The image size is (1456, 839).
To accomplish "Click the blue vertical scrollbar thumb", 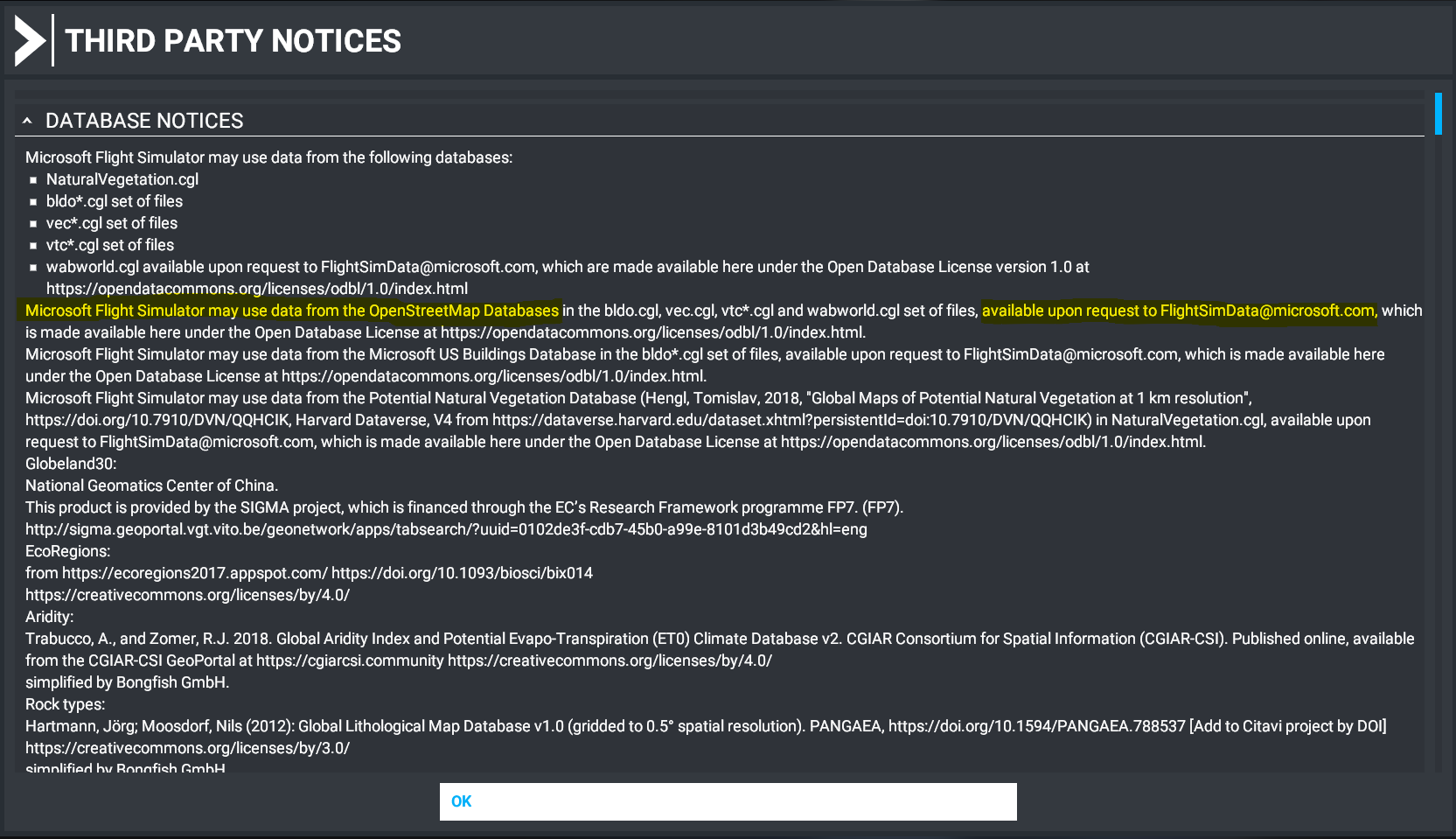I will pos(1438,114).
